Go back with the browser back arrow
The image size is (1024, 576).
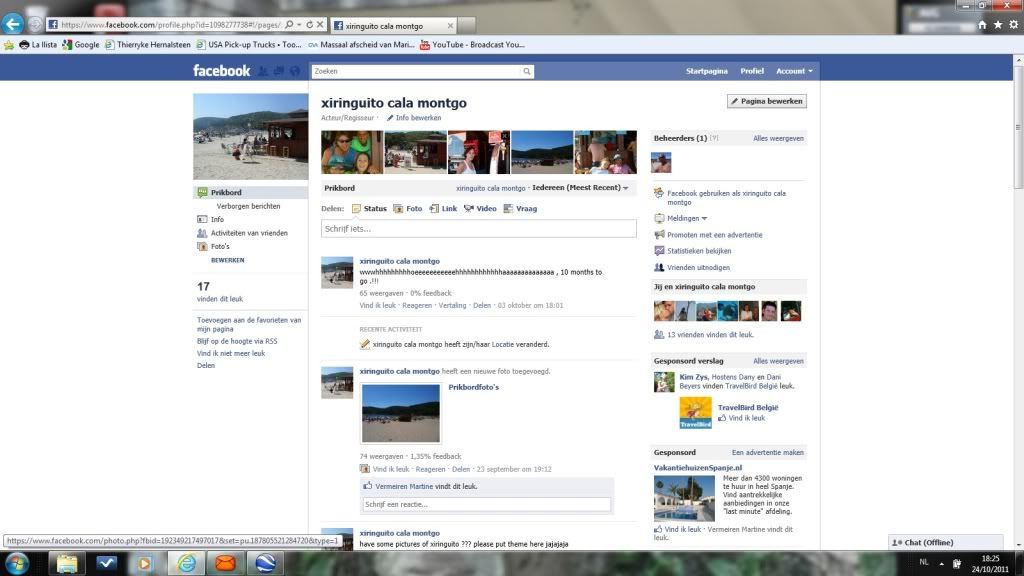pyautogui.click(x=12, y=24)
